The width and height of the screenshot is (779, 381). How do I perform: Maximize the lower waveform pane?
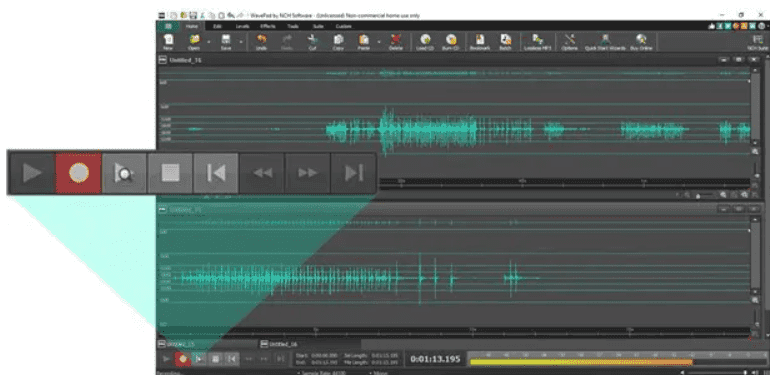point(739,209)
